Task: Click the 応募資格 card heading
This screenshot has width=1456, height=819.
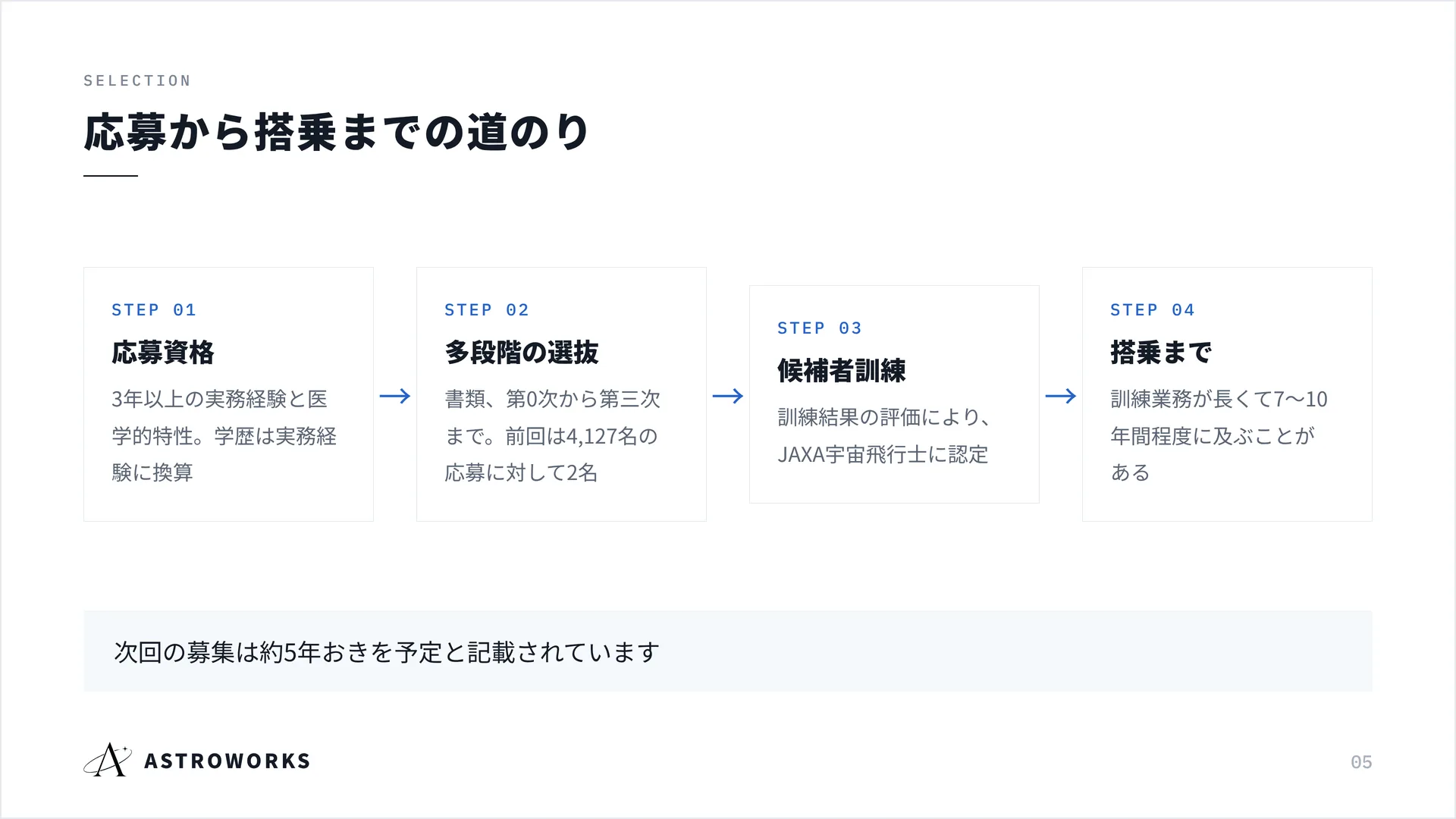Action: [x=163, y=353]
